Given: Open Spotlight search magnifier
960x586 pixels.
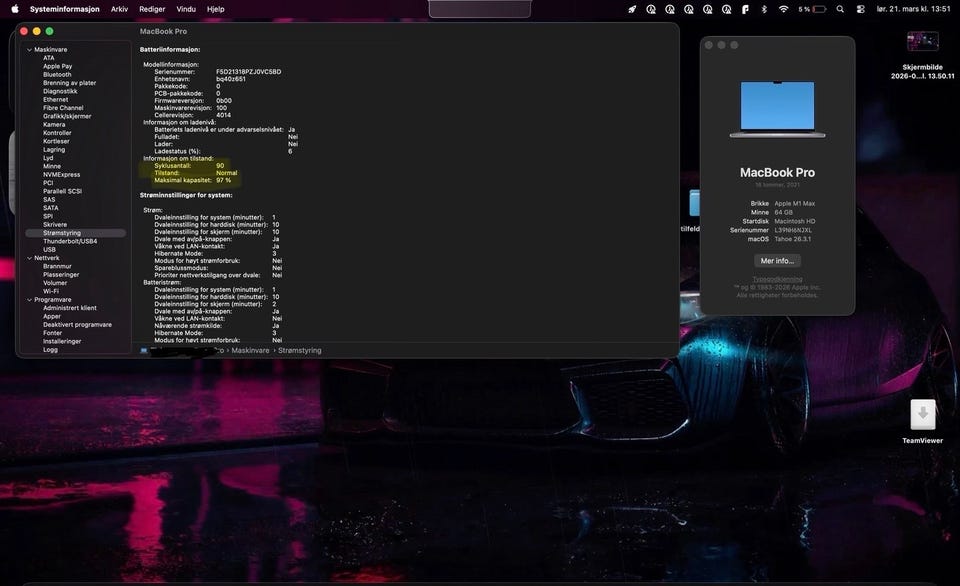Looking at the screenshot, I should (x=840, y=9).
